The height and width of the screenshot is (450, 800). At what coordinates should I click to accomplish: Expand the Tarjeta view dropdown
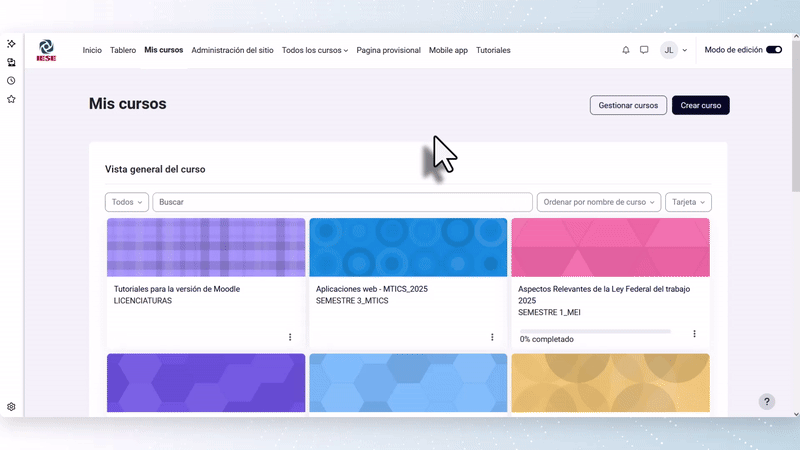click(x=688, y=202)
